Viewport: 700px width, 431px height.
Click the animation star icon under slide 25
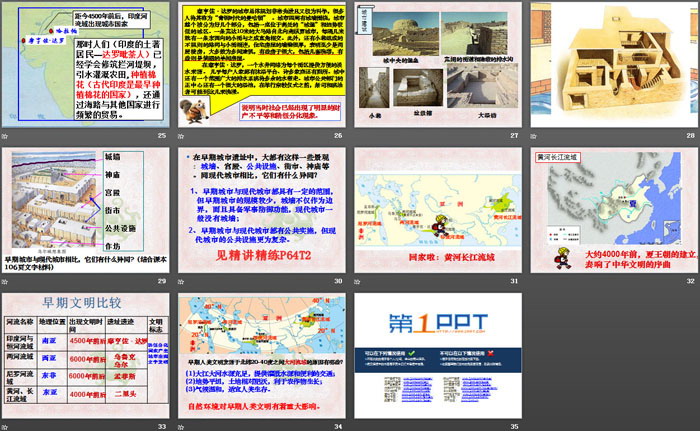6,134
